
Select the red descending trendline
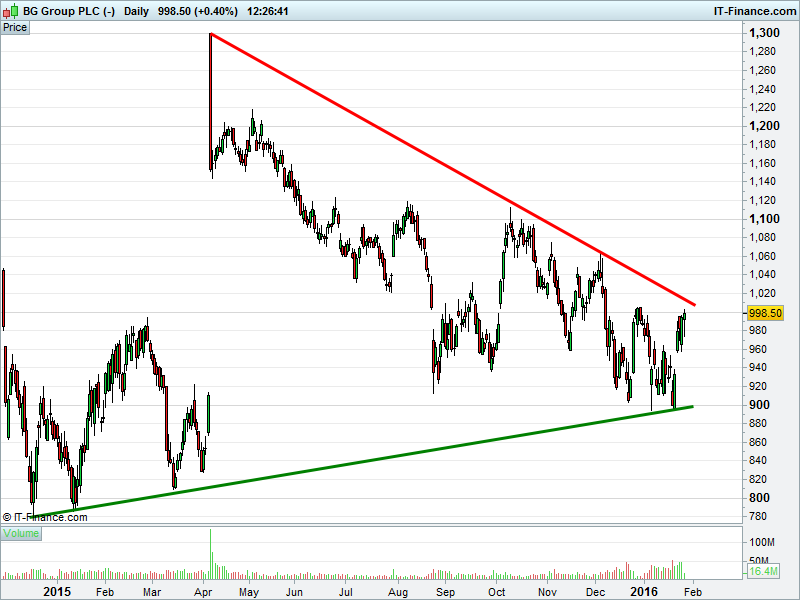coord(450,169)
